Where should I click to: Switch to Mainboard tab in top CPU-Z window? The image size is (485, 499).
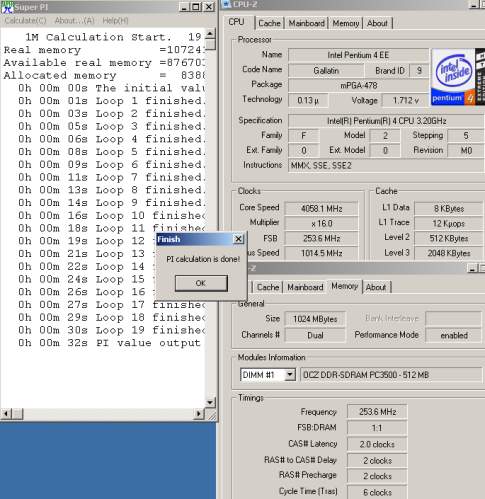306,23
